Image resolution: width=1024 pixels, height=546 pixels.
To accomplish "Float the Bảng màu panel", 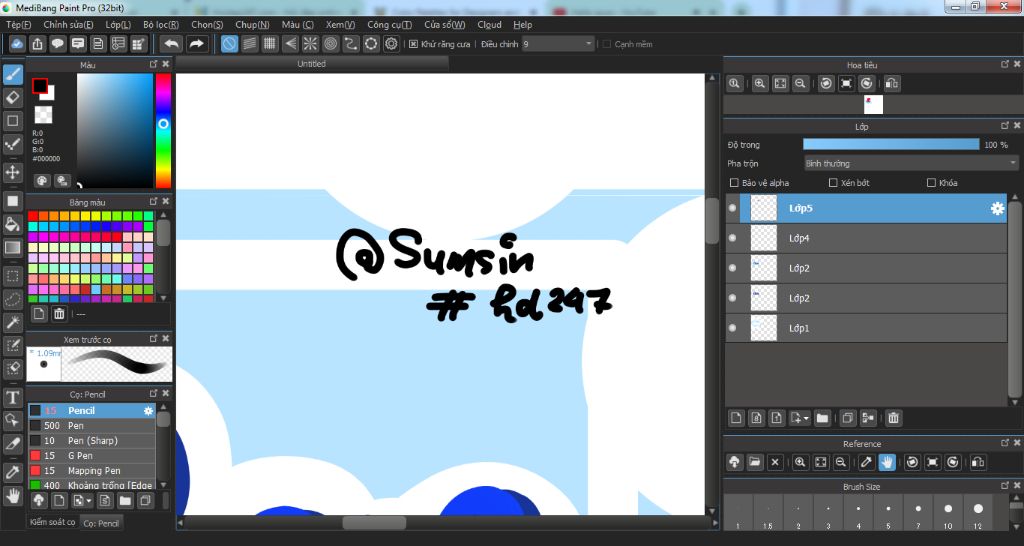I will click(x=153, y=201).
